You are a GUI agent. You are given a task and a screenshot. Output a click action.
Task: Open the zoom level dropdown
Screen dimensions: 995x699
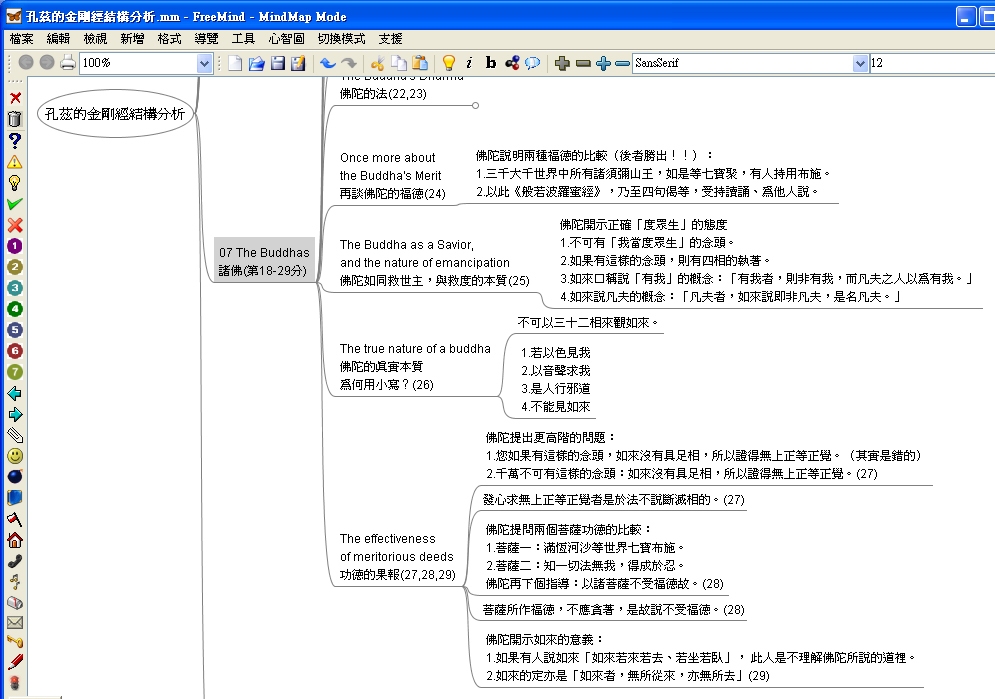click(205, 63)
